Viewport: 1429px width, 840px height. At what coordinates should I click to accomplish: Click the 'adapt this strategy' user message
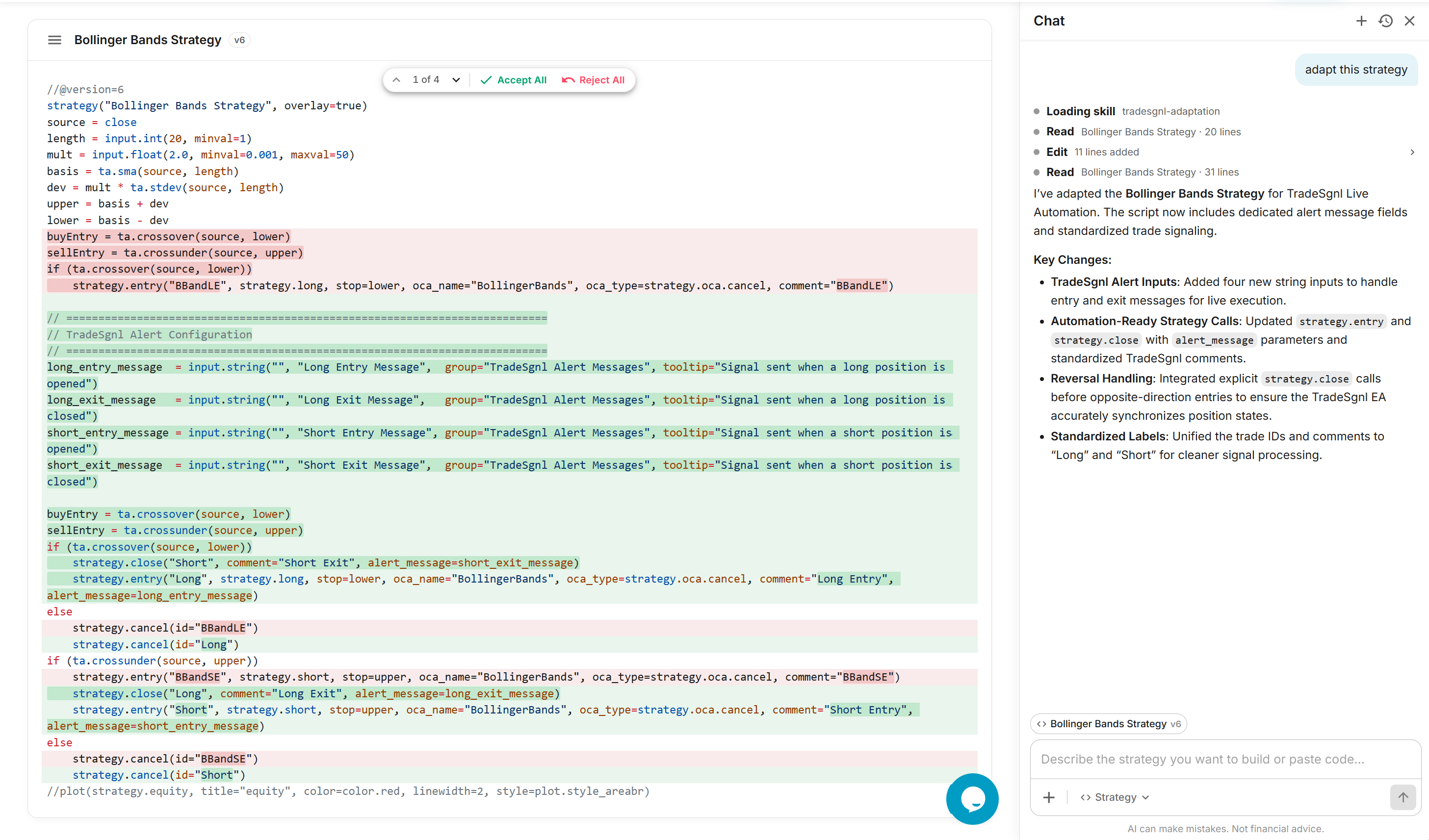click(1356, 70)
